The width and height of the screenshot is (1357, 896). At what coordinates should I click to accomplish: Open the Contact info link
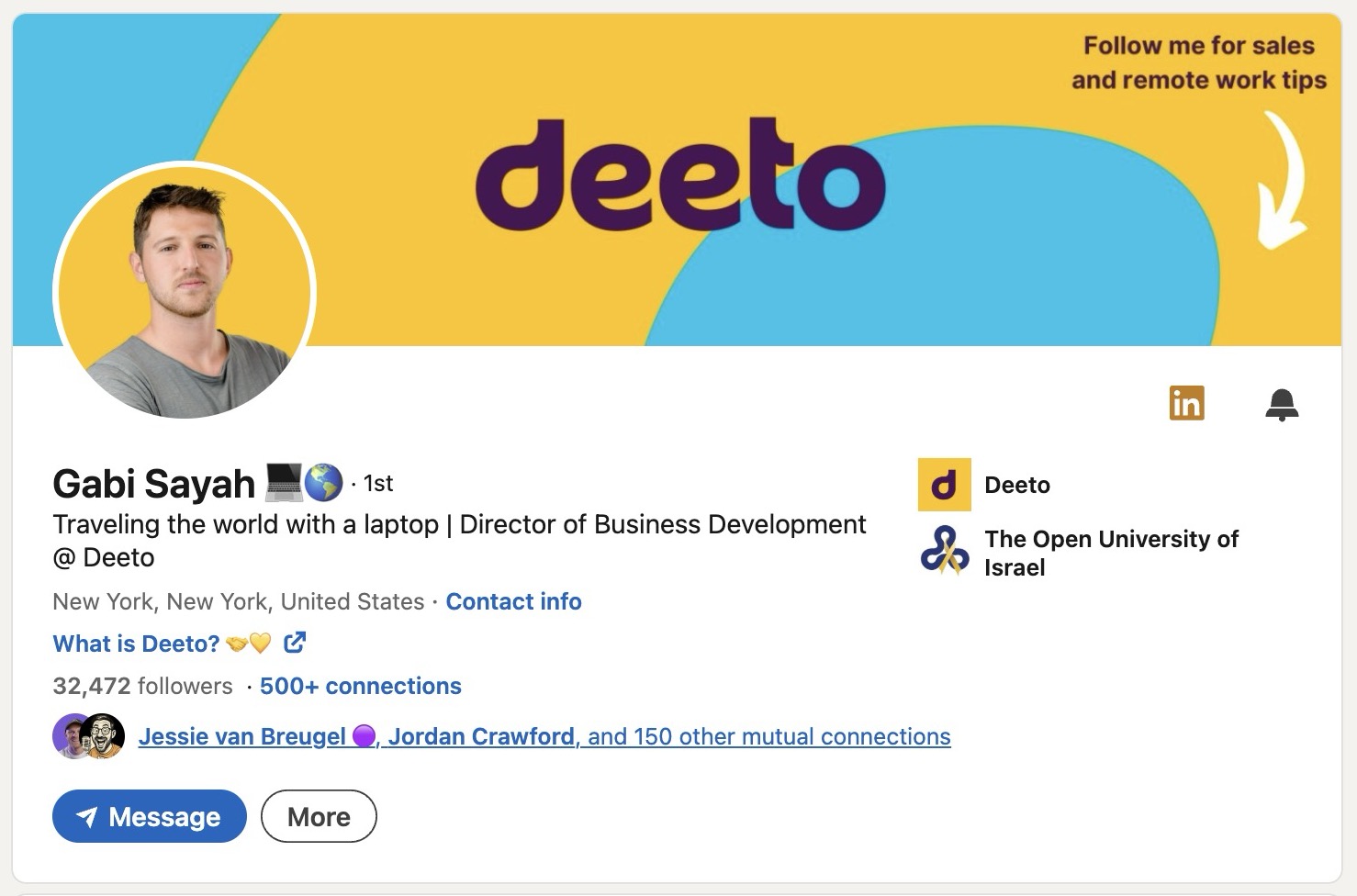tap(513, 601)
